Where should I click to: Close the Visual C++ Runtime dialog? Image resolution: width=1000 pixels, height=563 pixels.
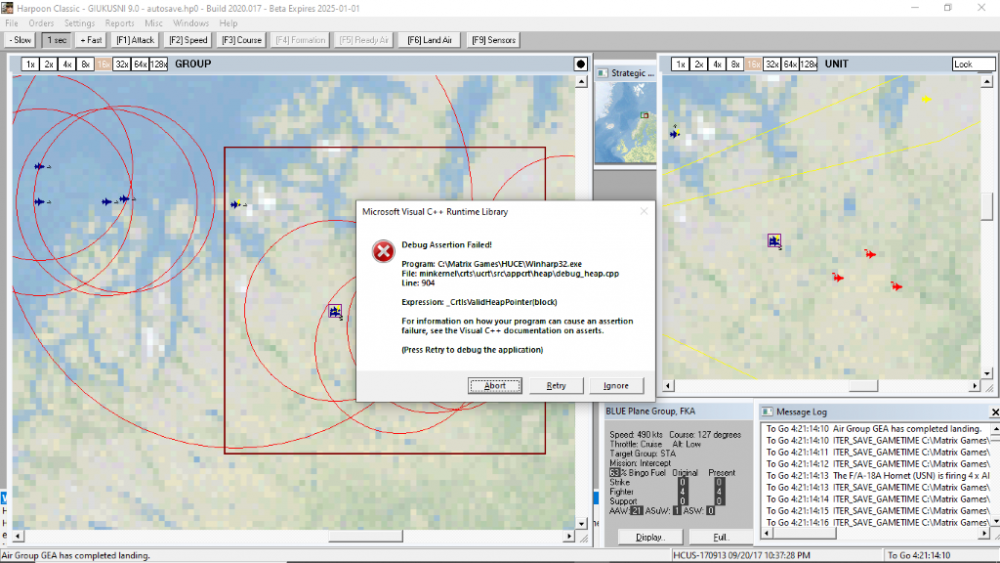pyautogui.click(x=644, y=211)
